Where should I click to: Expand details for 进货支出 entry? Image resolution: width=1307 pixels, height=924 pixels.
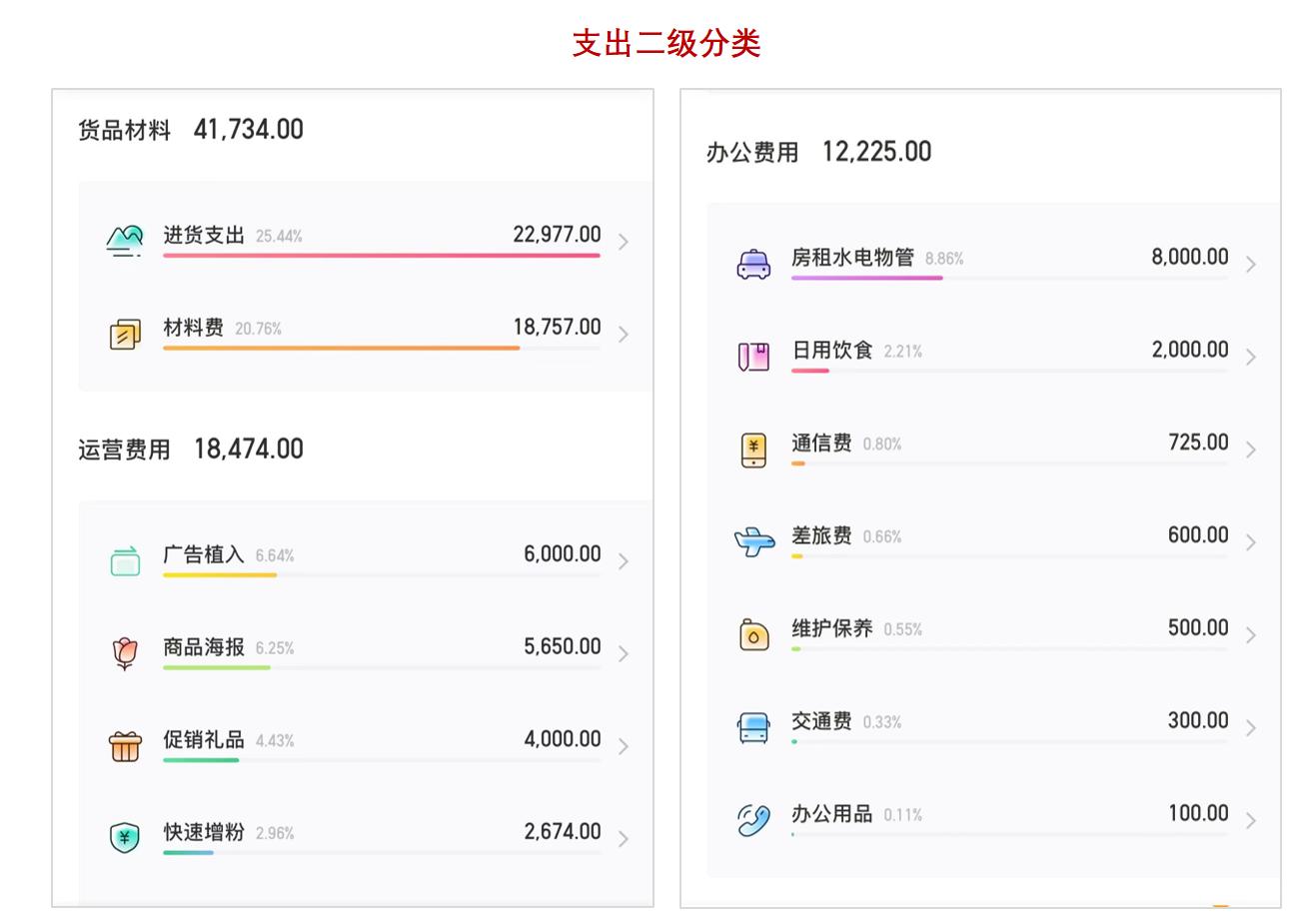click(624, 241)
